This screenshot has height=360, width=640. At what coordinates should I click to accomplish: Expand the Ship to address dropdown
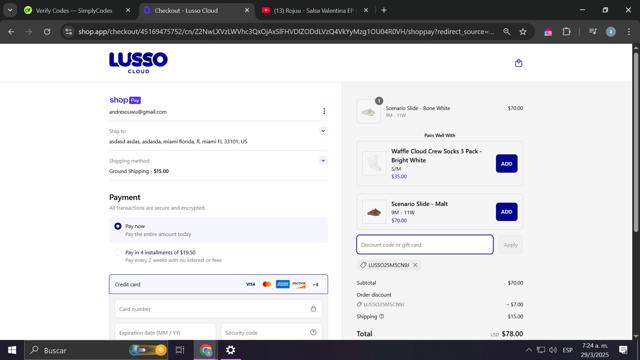pos(323,131)
